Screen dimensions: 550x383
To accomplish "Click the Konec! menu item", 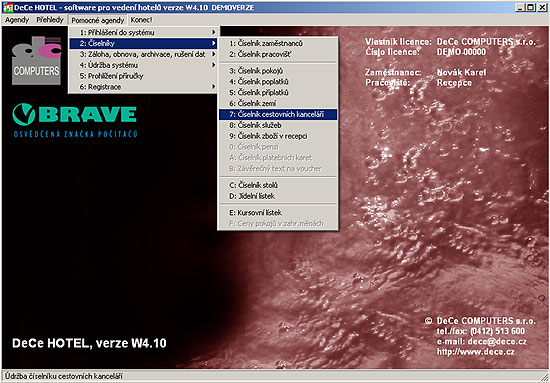I will (141, 20).
